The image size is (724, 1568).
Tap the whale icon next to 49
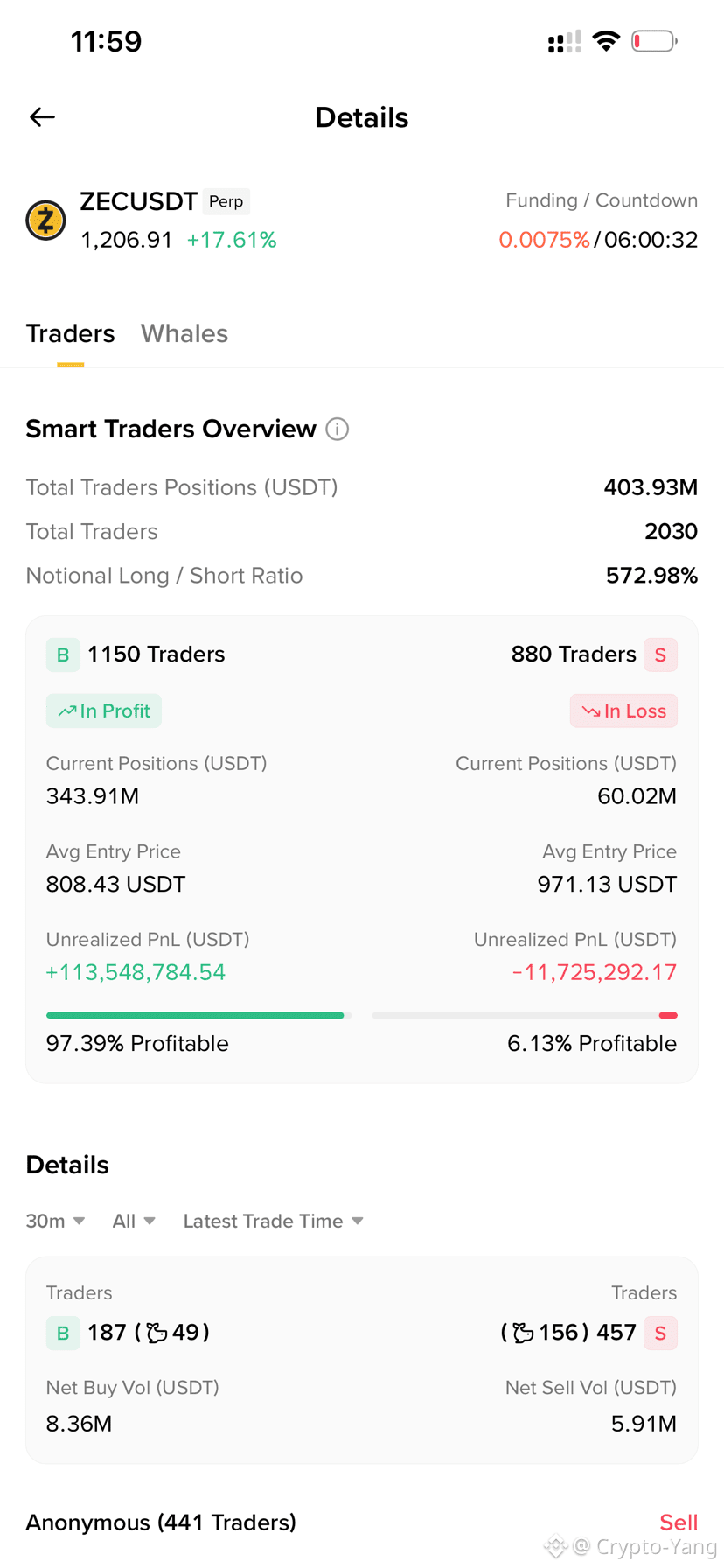point(157,1333)
